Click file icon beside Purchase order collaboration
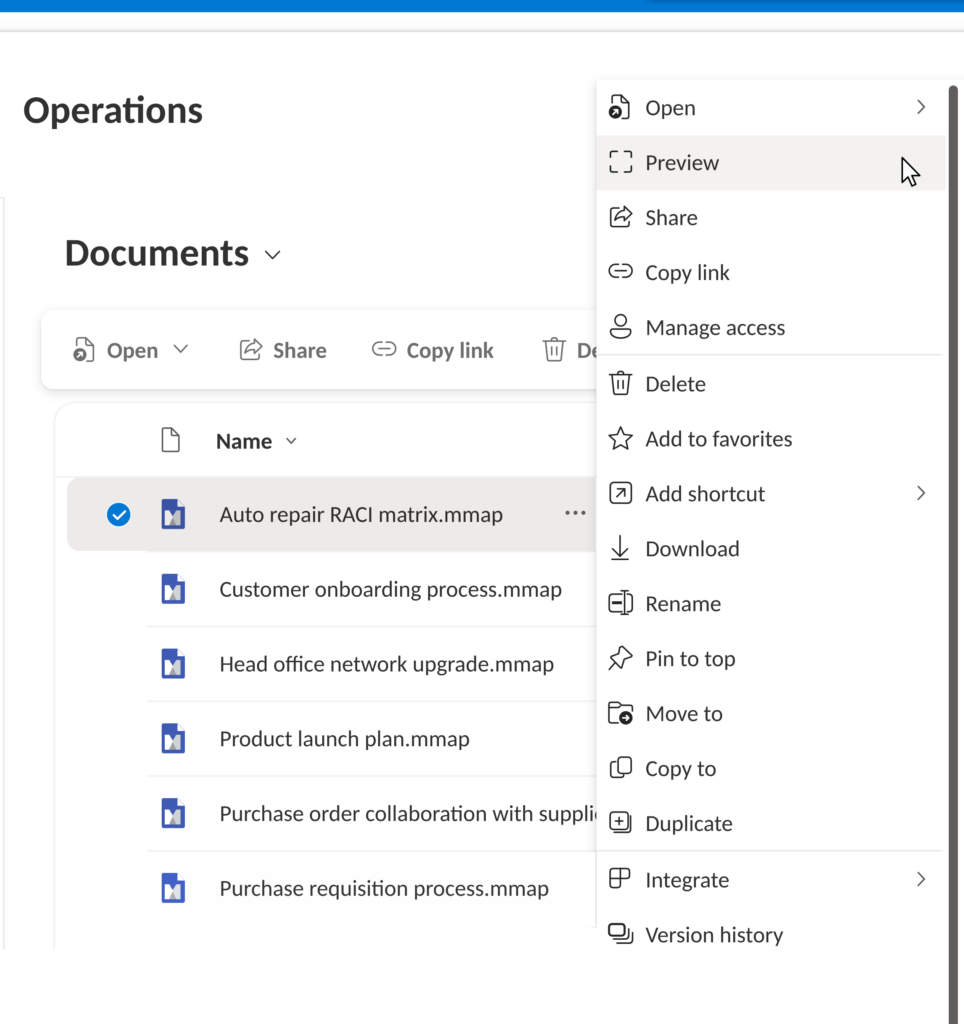The height and width of the screenshot is (1024, 964). tap(173, 814)
